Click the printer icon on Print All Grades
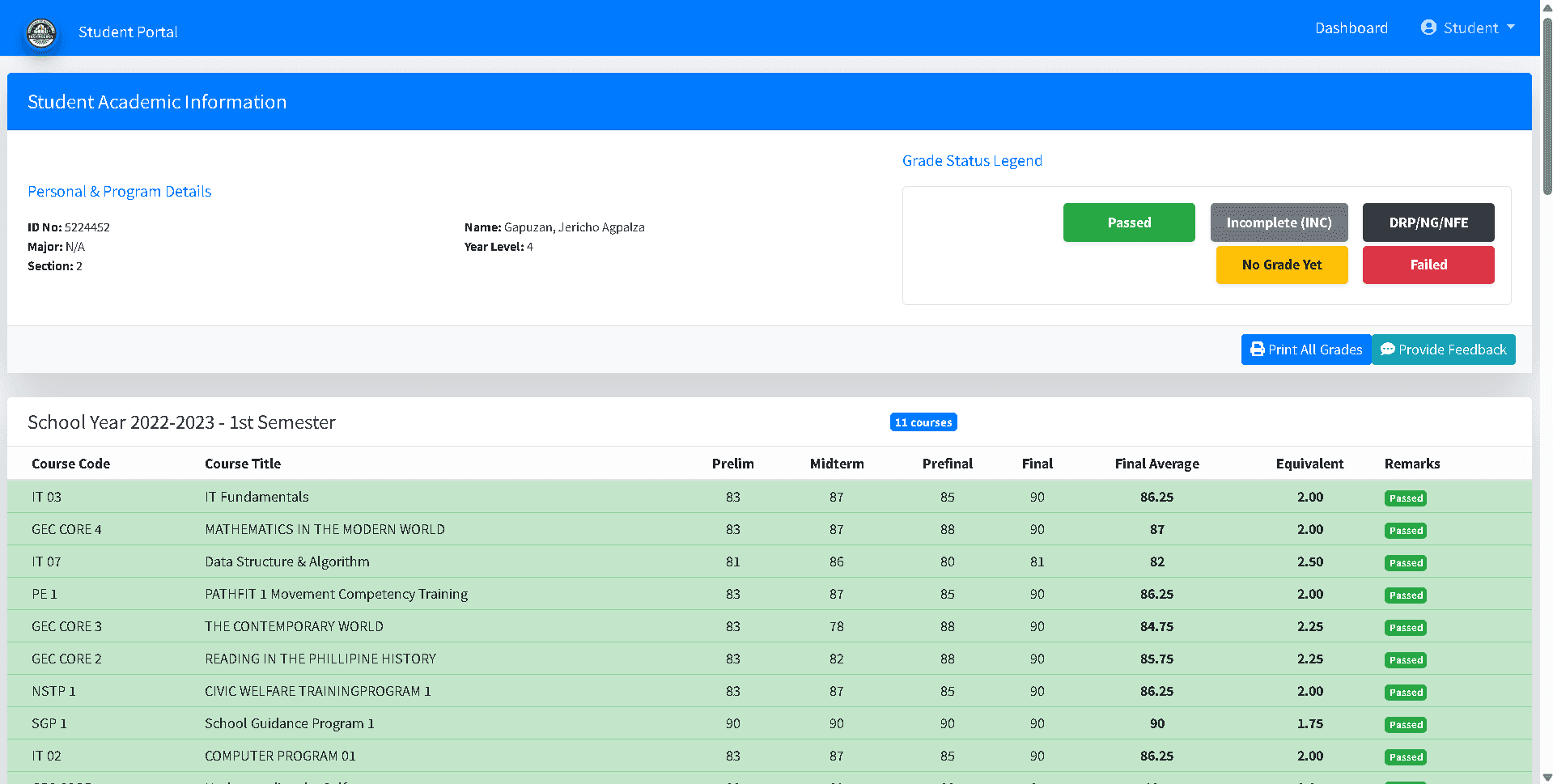Image resolution: width=1553 pixels, height=784 pixels. coord(1257,350)
